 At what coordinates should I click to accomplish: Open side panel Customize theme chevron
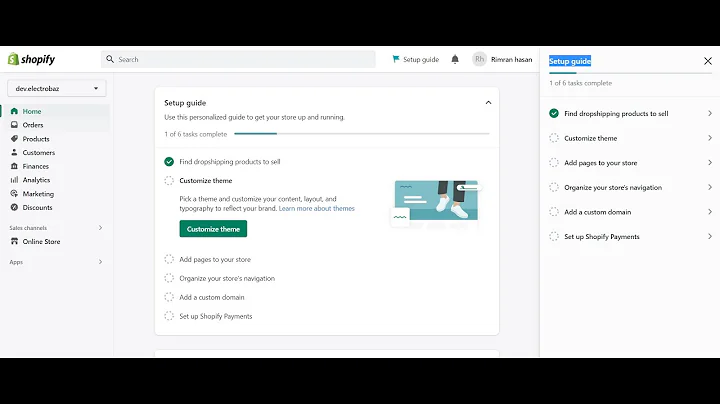coord(709,138)
